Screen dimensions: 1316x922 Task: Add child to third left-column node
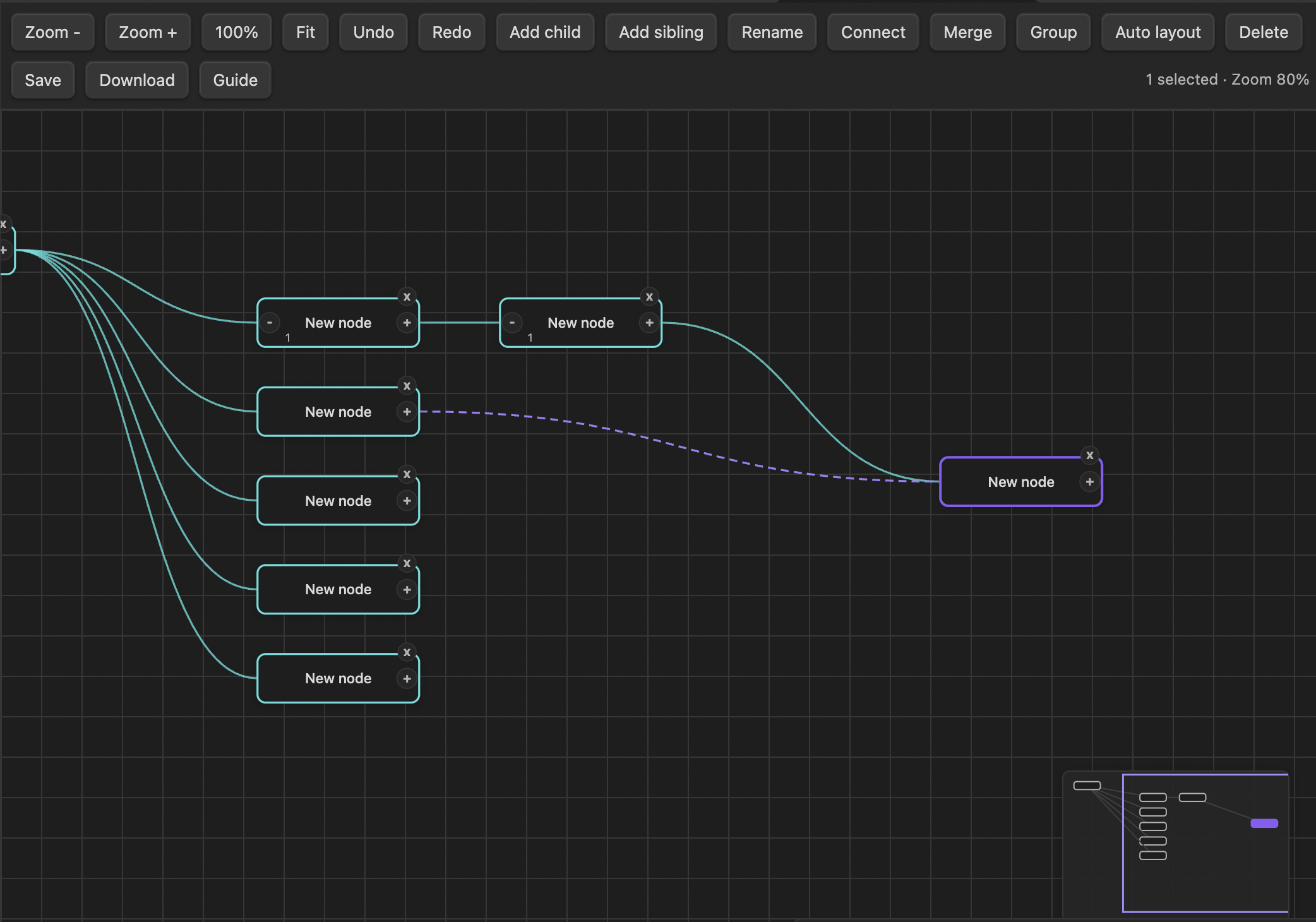[407, 501]
